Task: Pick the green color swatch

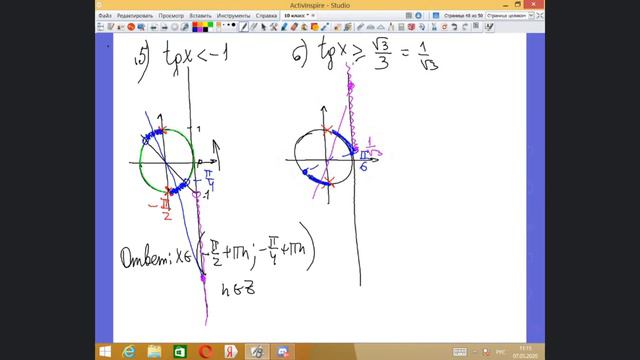Action: pos(211,24)
